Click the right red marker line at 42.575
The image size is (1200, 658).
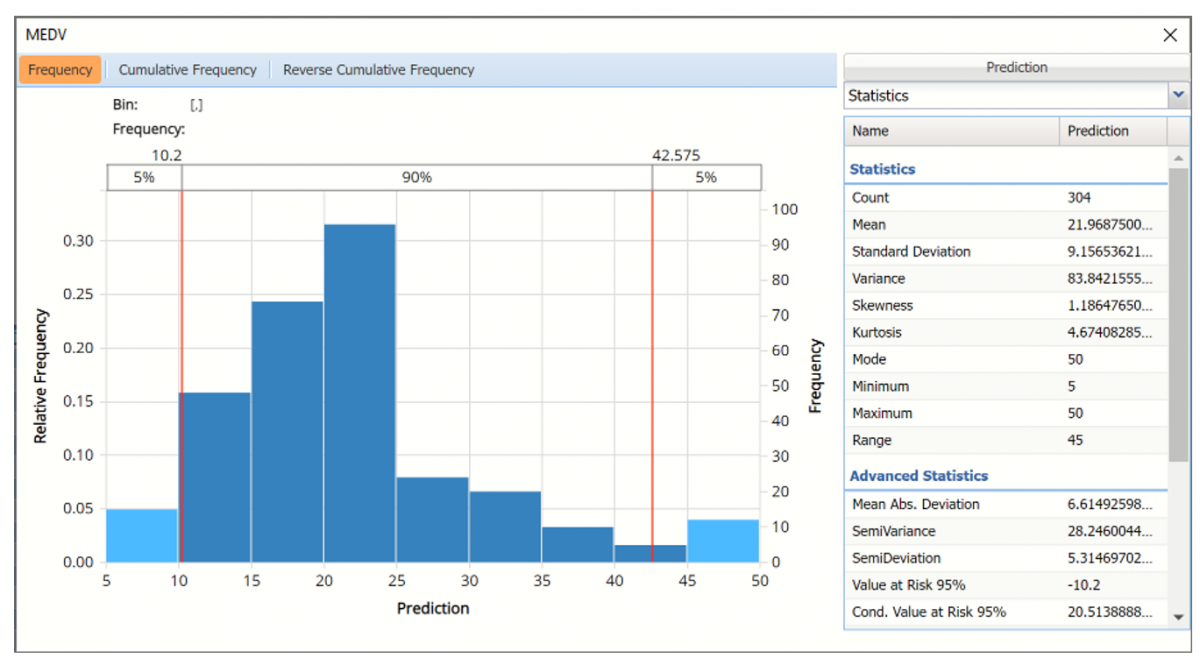[652, 370]
